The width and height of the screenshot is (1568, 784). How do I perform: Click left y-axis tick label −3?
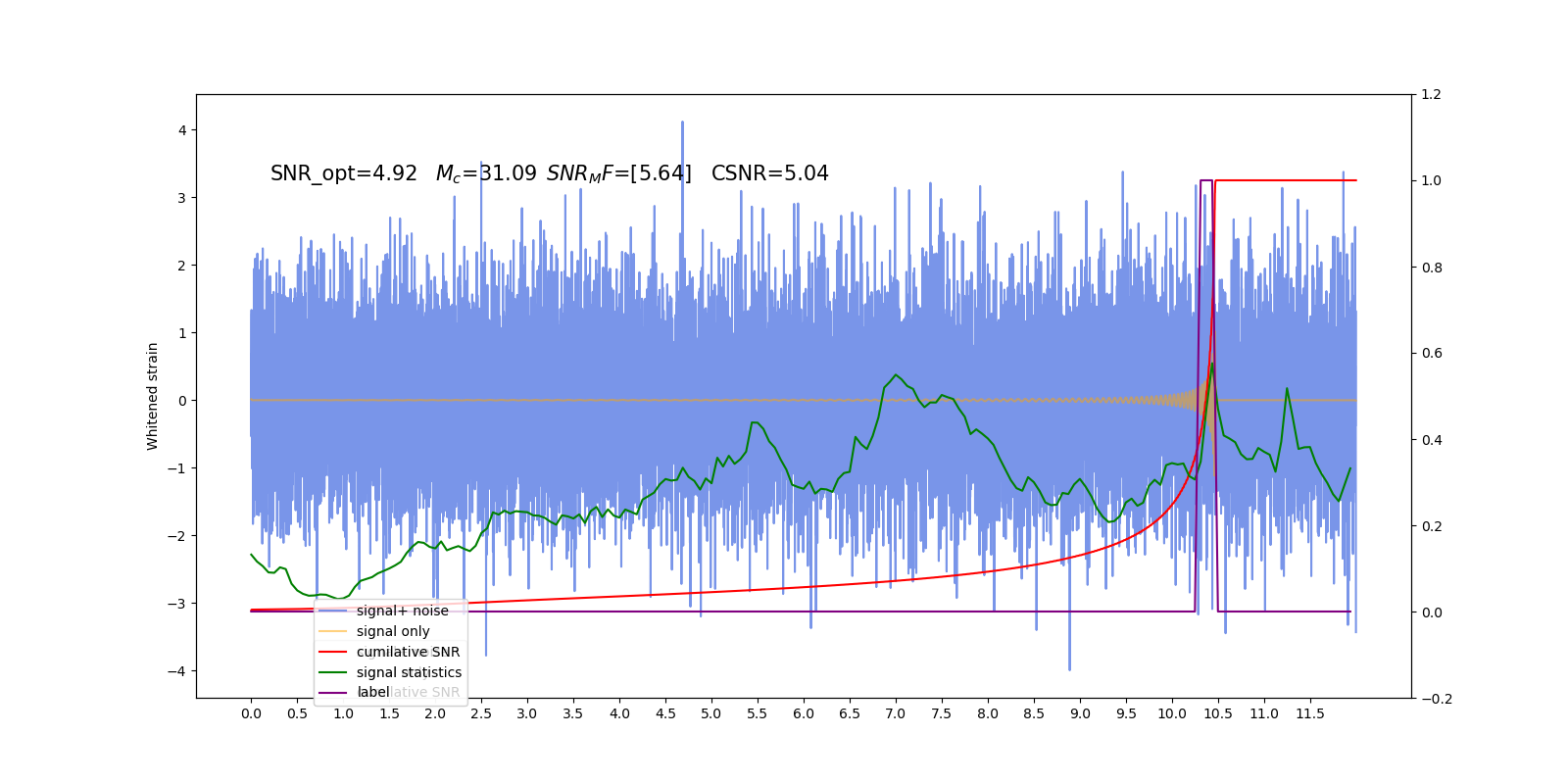(x=176, y=604)
